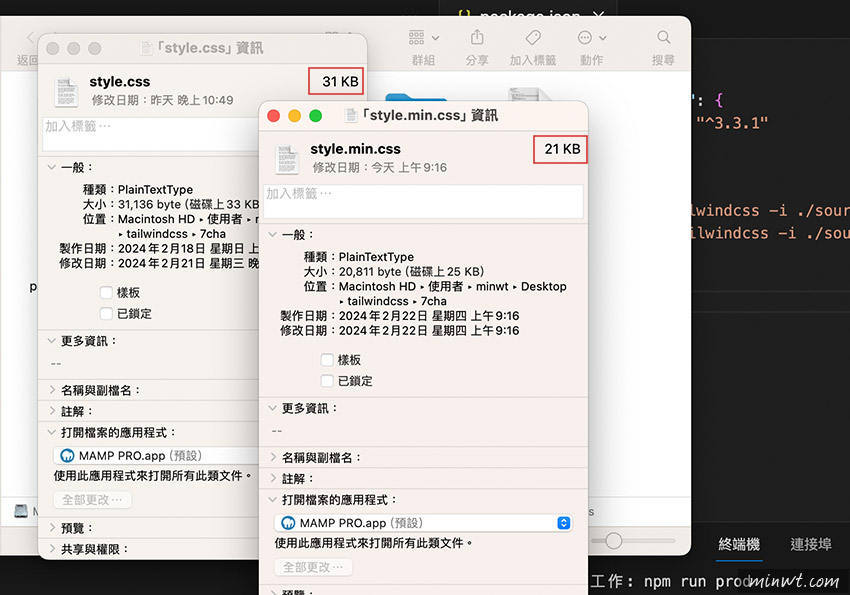Click the 21 KB size label
Screen dimensions: 850x595
(562, 149)
